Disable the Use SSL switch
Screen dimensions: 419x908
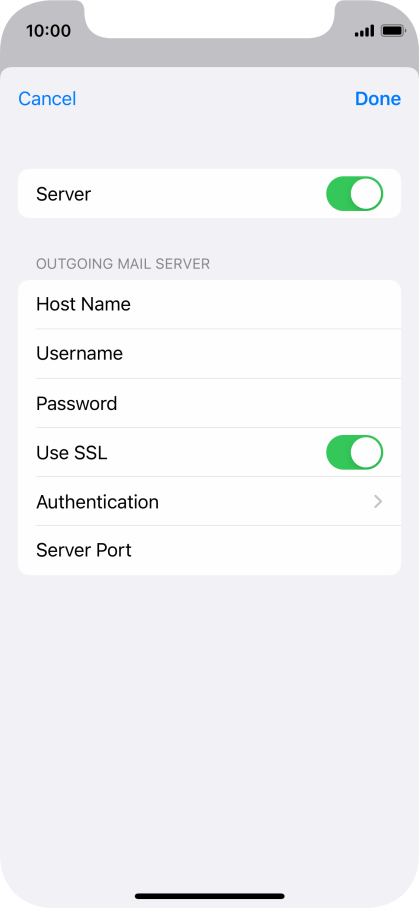tap(354, 453)
